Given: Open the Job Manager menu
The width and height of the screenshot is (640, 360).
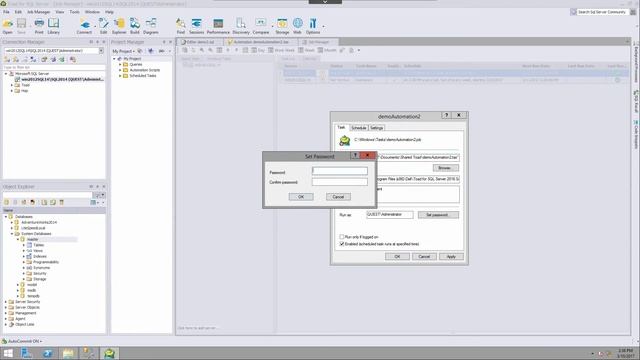Looking at the screenshot, I should point(39,12).
